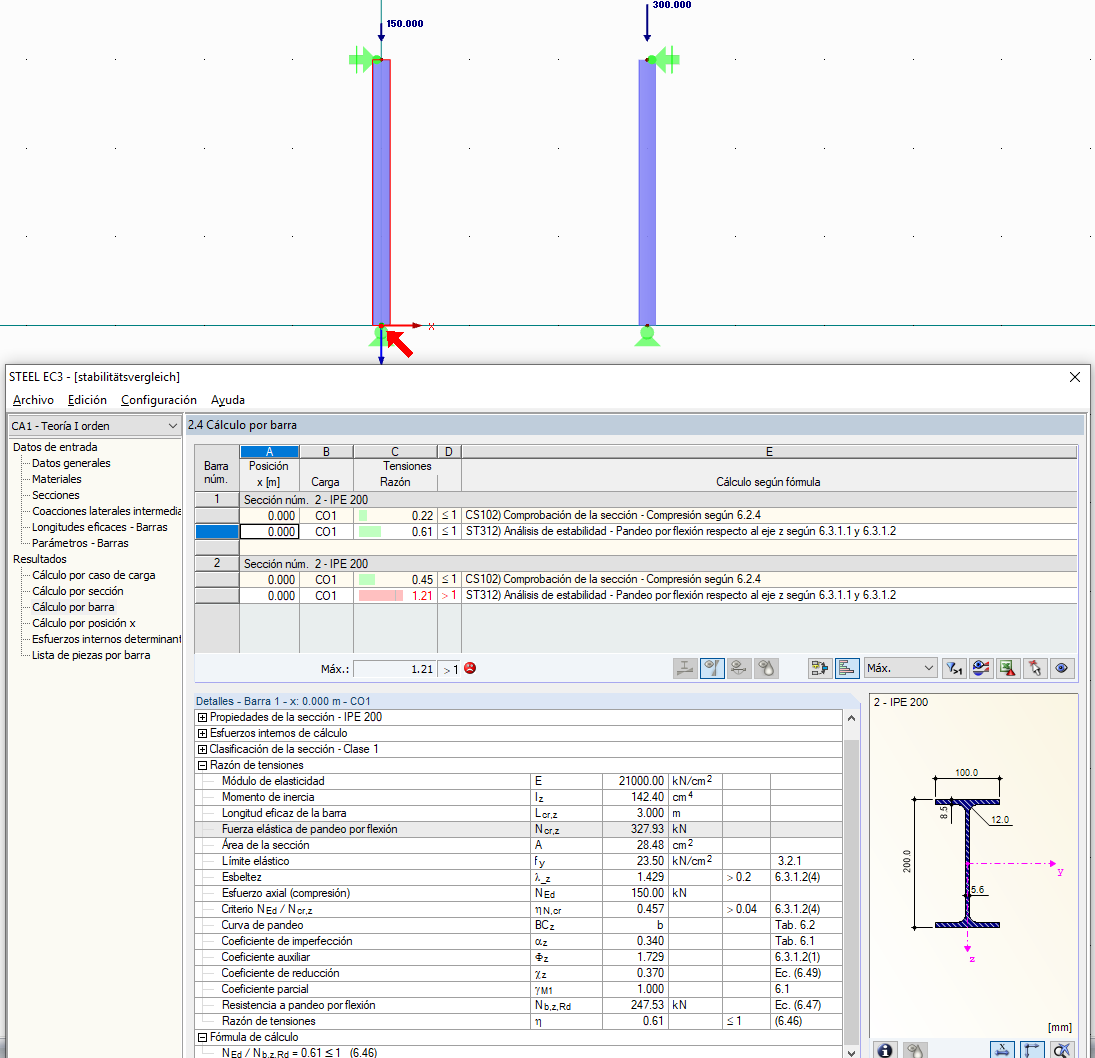Image resolution: width=1095 pixels, height=1058 pixels.
Task: Click the colored relation scale eye icon
Action: coord(981,668)
